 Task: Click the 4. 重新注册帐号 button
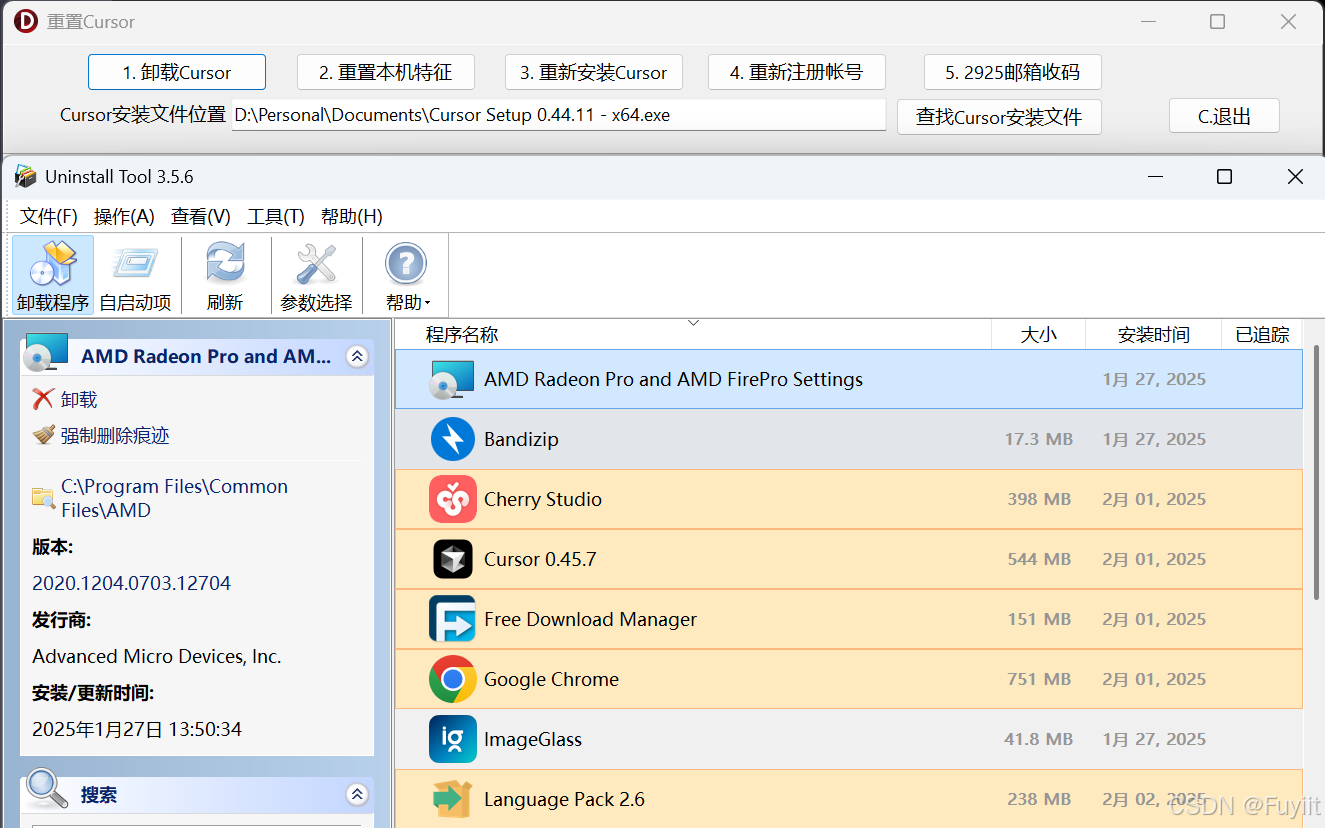[x=796, y=72]
